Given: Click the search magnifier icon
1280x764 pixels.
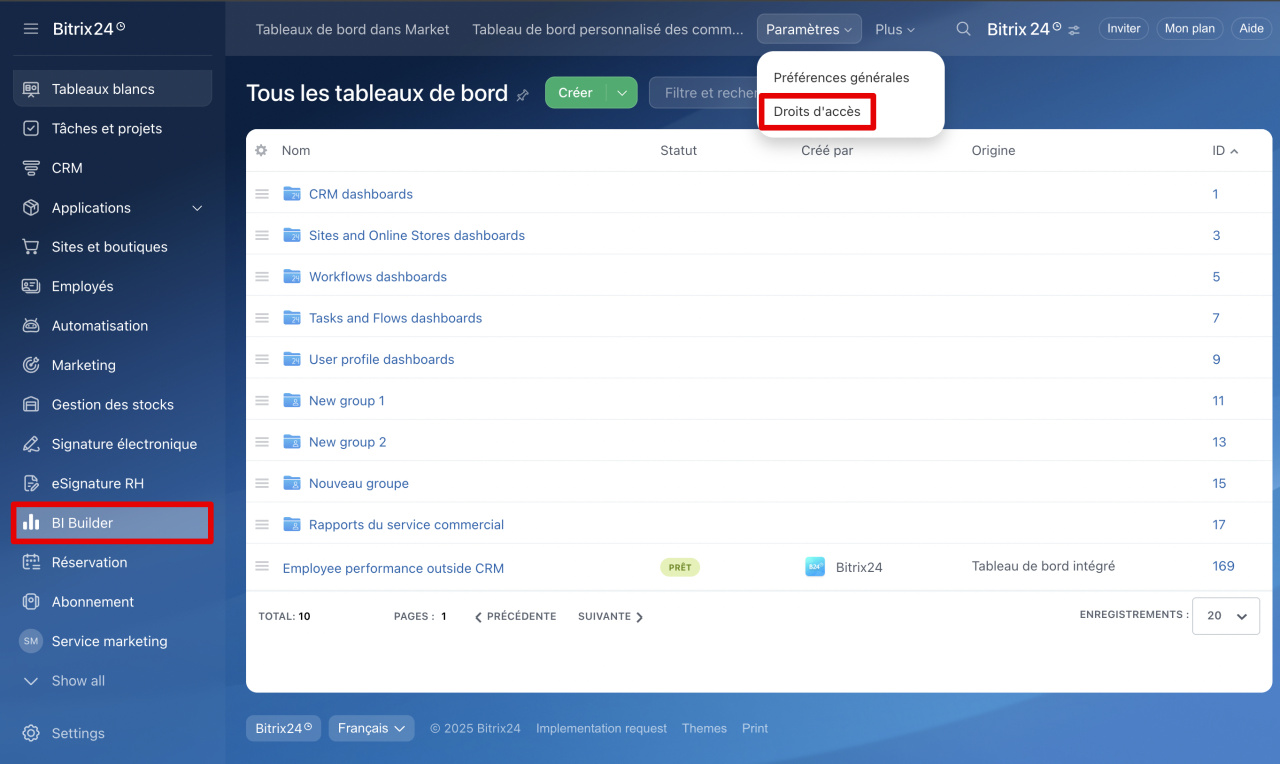Looking at the screenshot, I should click(963, 29).
